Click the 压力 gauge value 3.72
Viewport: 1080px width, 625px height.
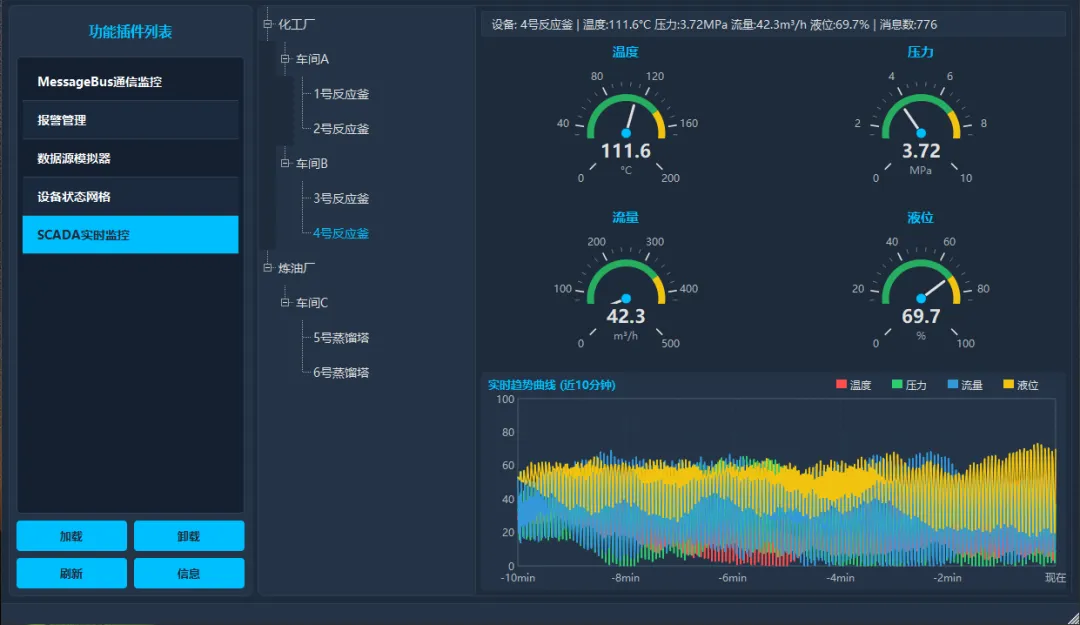tap(921, 150)
